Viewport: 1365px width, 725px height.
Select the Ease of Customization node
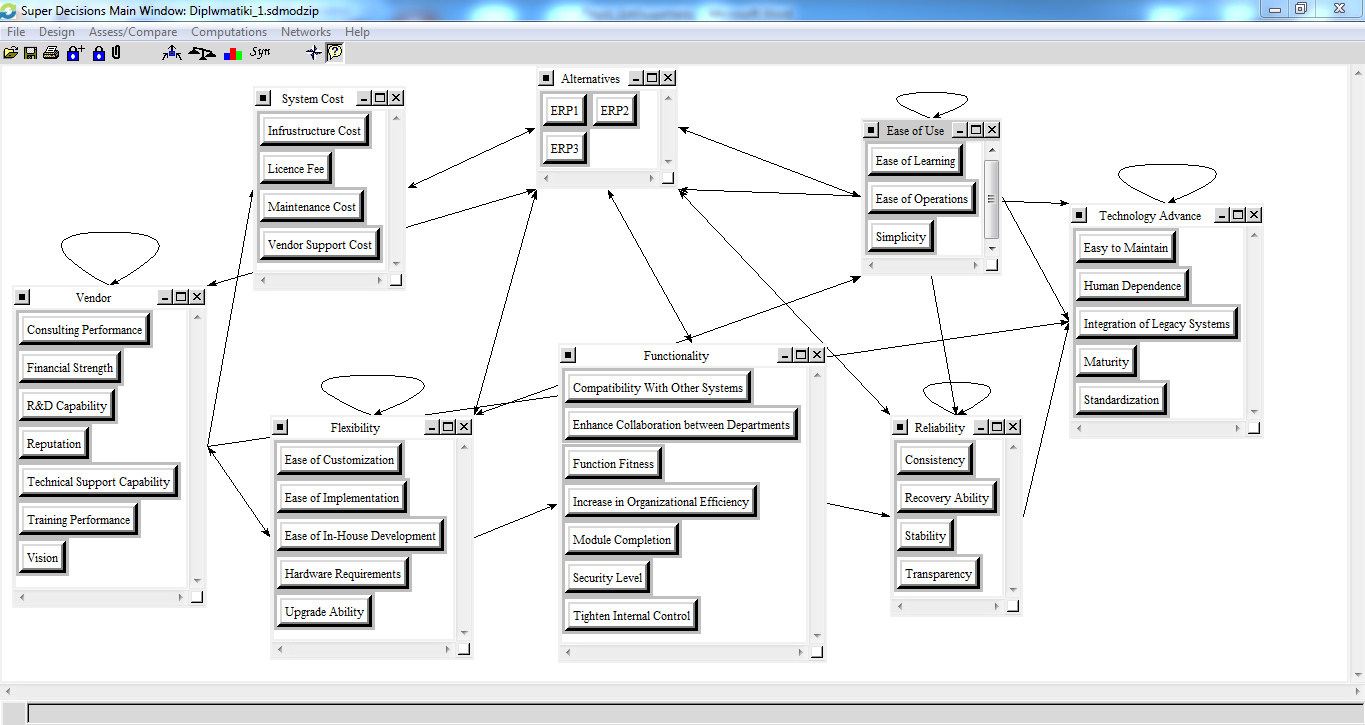(340, 460)
